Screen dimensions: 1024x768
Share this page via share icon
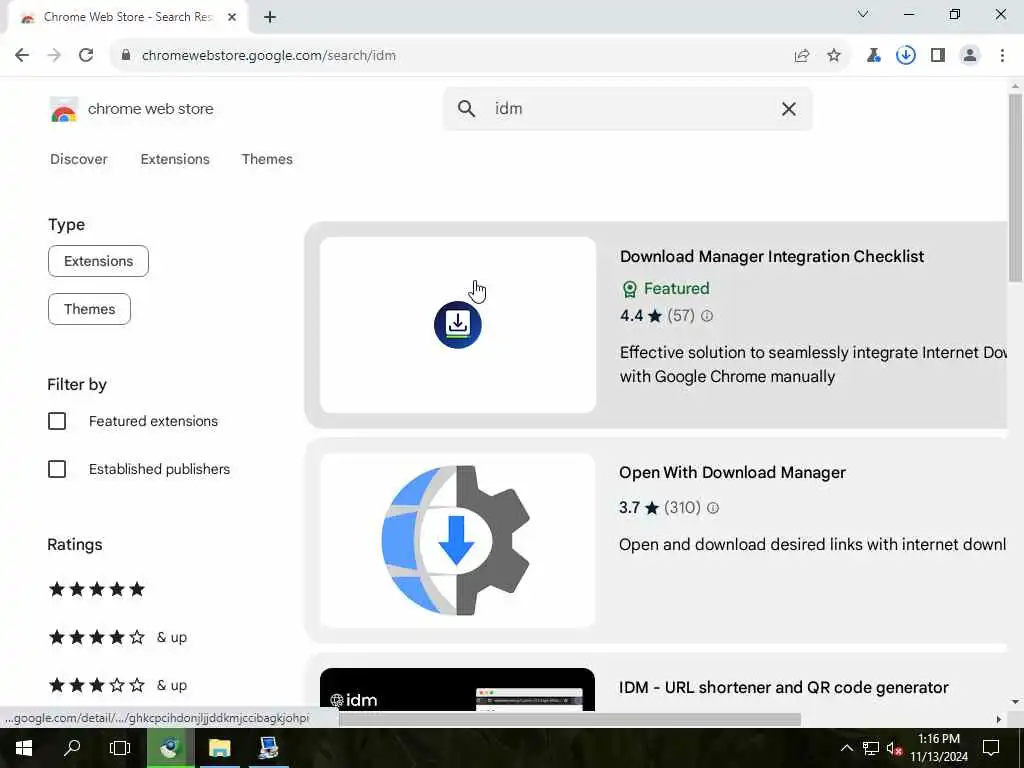[802, 56]
